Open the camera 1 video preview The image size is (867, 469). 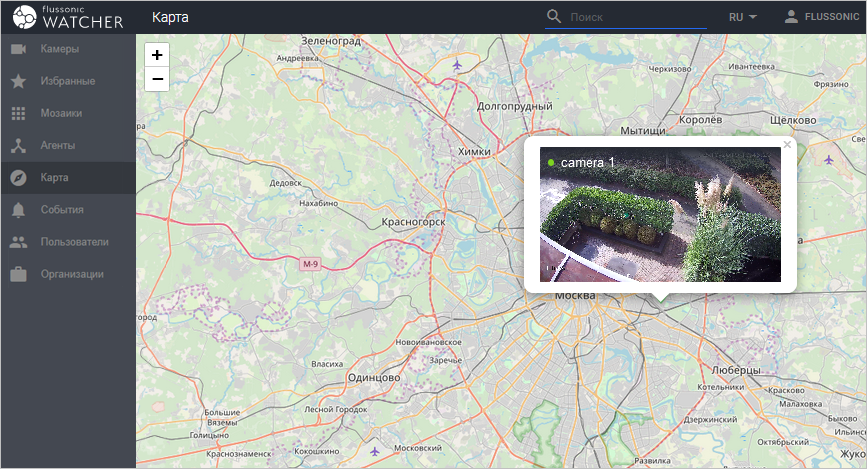pyautogui.click(x=660, y=215)
